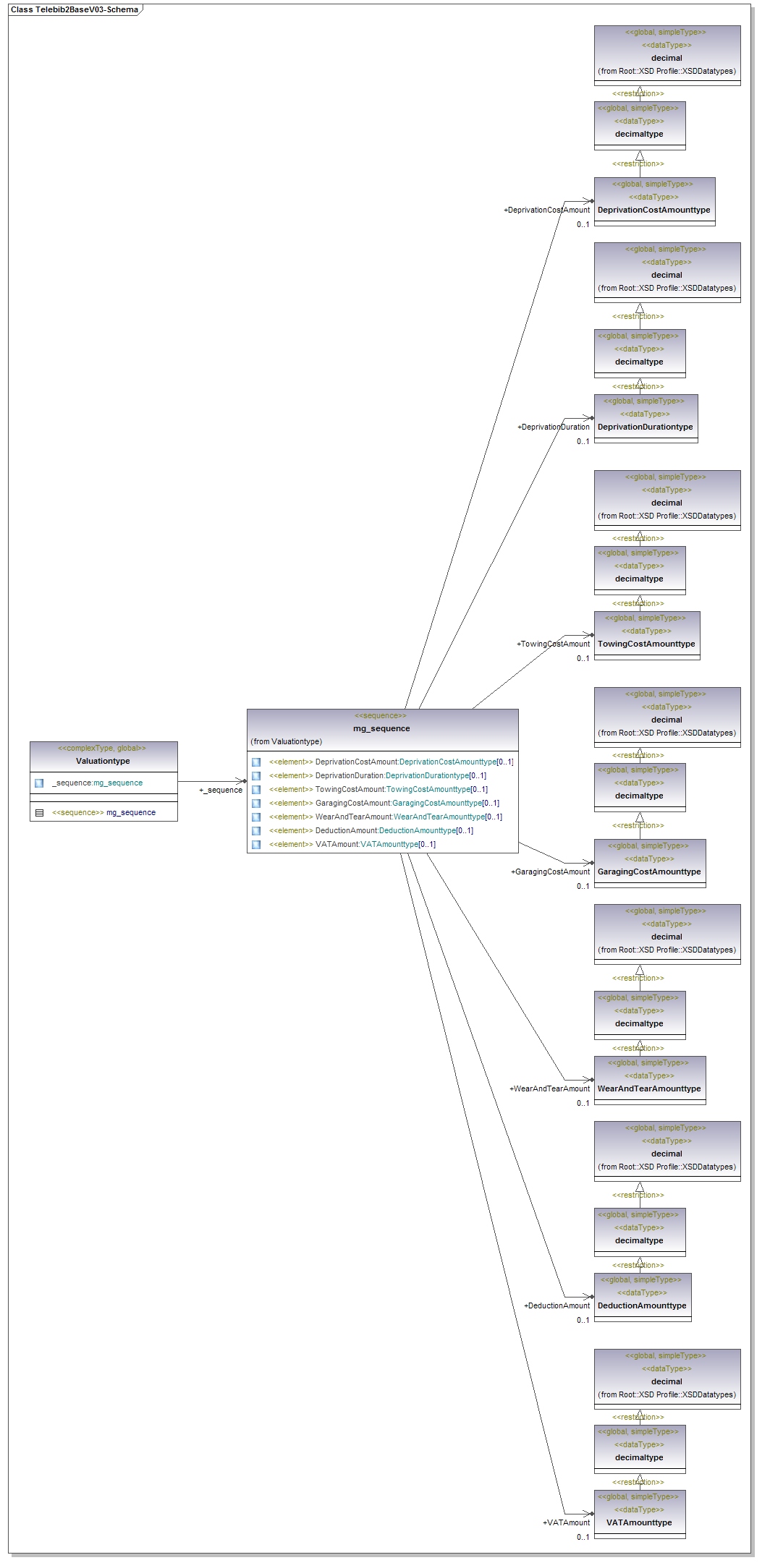Click the DeductionAmount element icon
Image resolution: width=770 pixels, height=1568 pixels.
(256, 831)
